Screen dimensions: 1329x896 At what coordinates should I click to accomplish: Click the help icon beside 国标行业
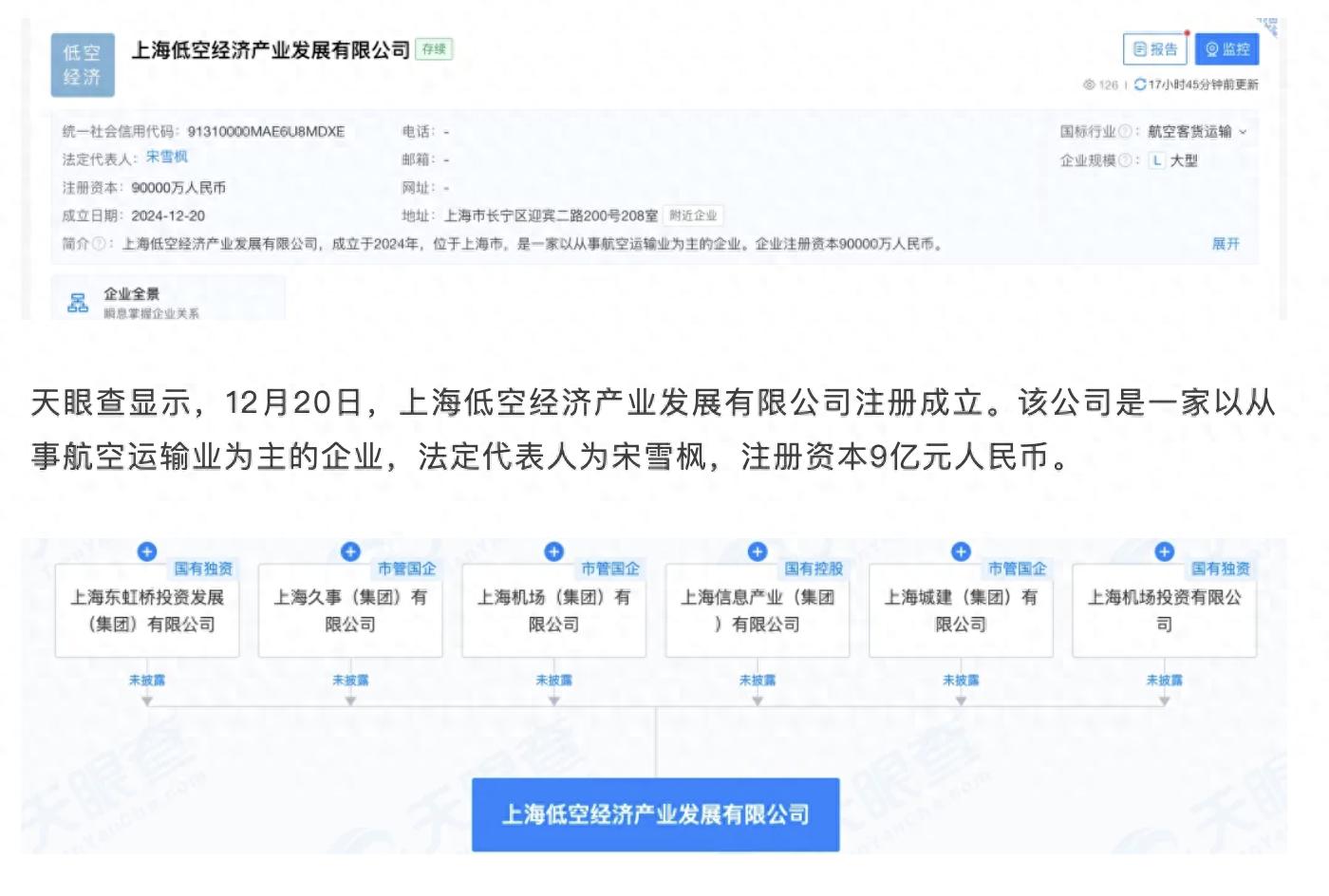1125,132
